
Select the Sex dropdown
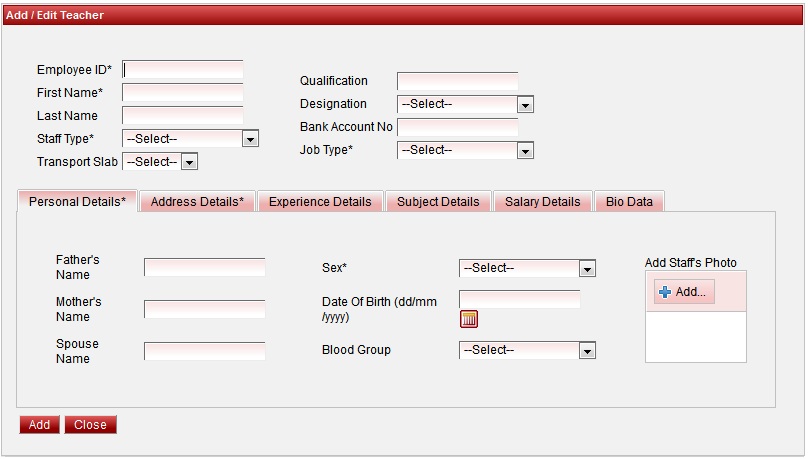(527, 268)
